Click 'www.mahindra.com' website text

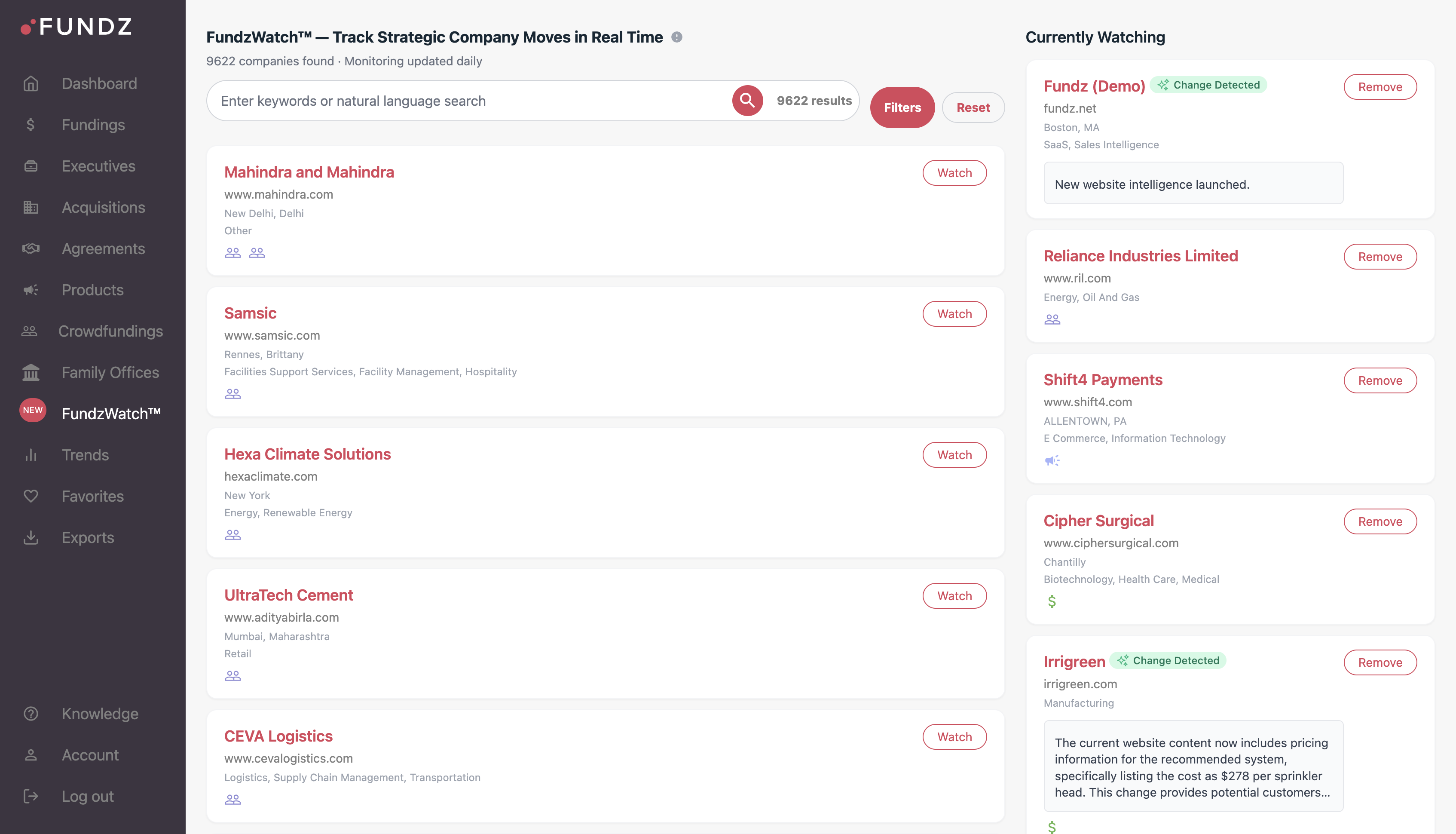tap(279, 194)
